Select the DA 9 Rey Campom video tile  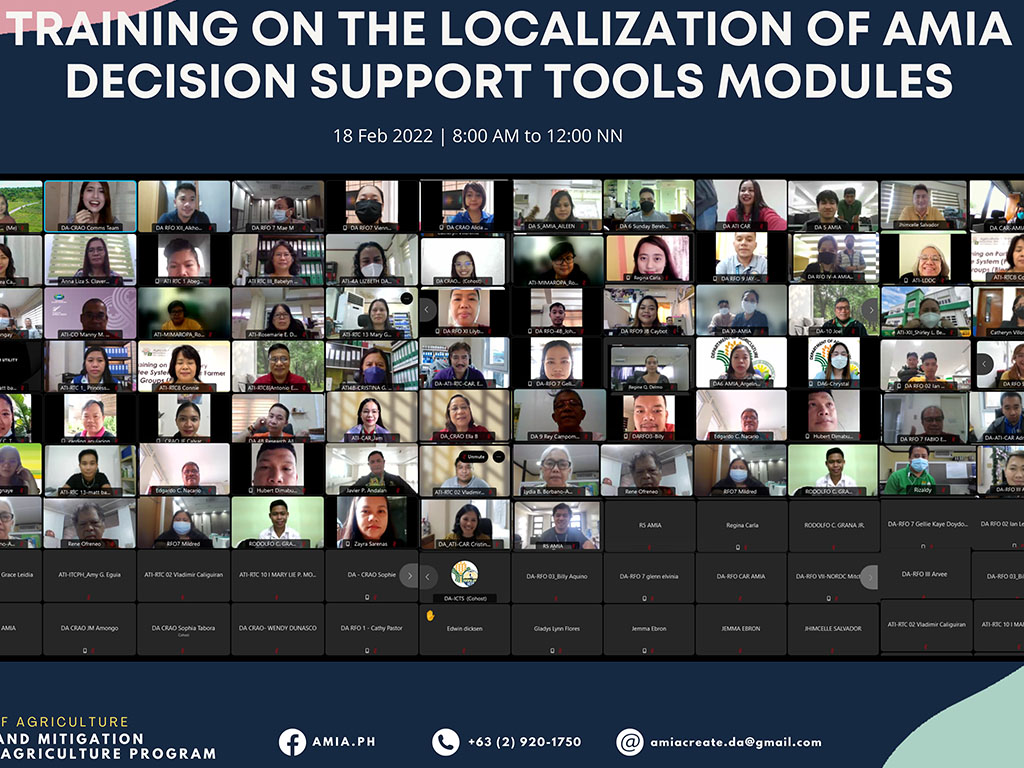click(x=559, y=415)
